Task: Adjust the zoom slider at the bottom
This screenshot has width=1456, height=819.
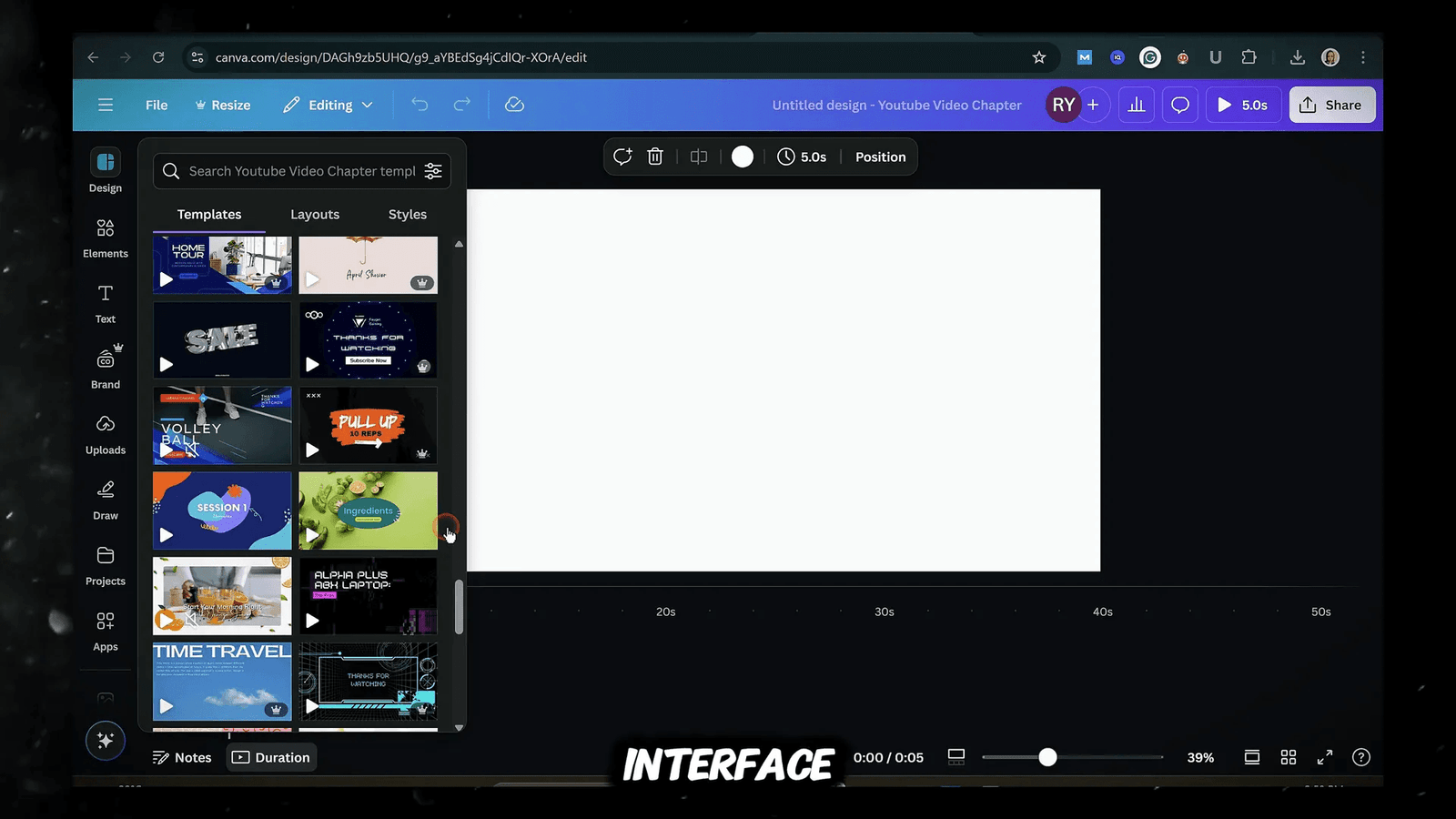Action: pyautogui.click(x=1046, y=756)
